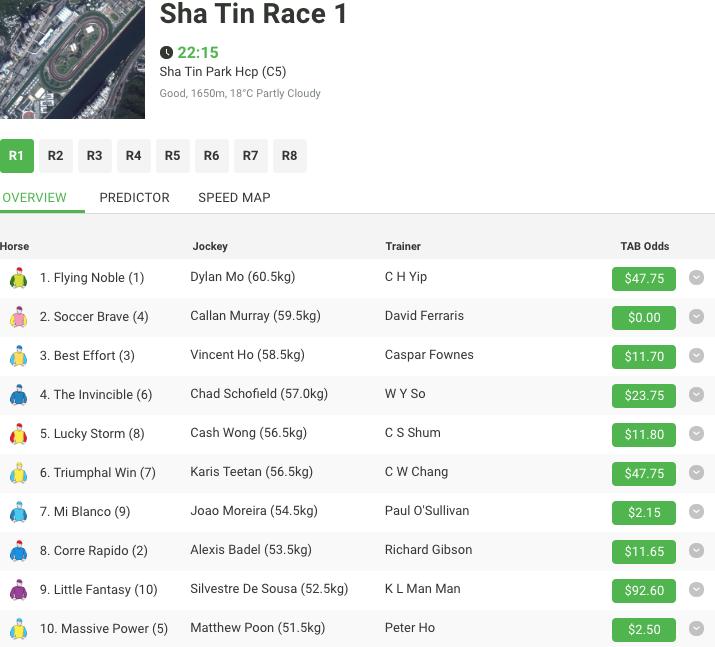Click Lucky Storm's red and yellow silks icon
Screen dimensions: 715x647
(18, 434)
